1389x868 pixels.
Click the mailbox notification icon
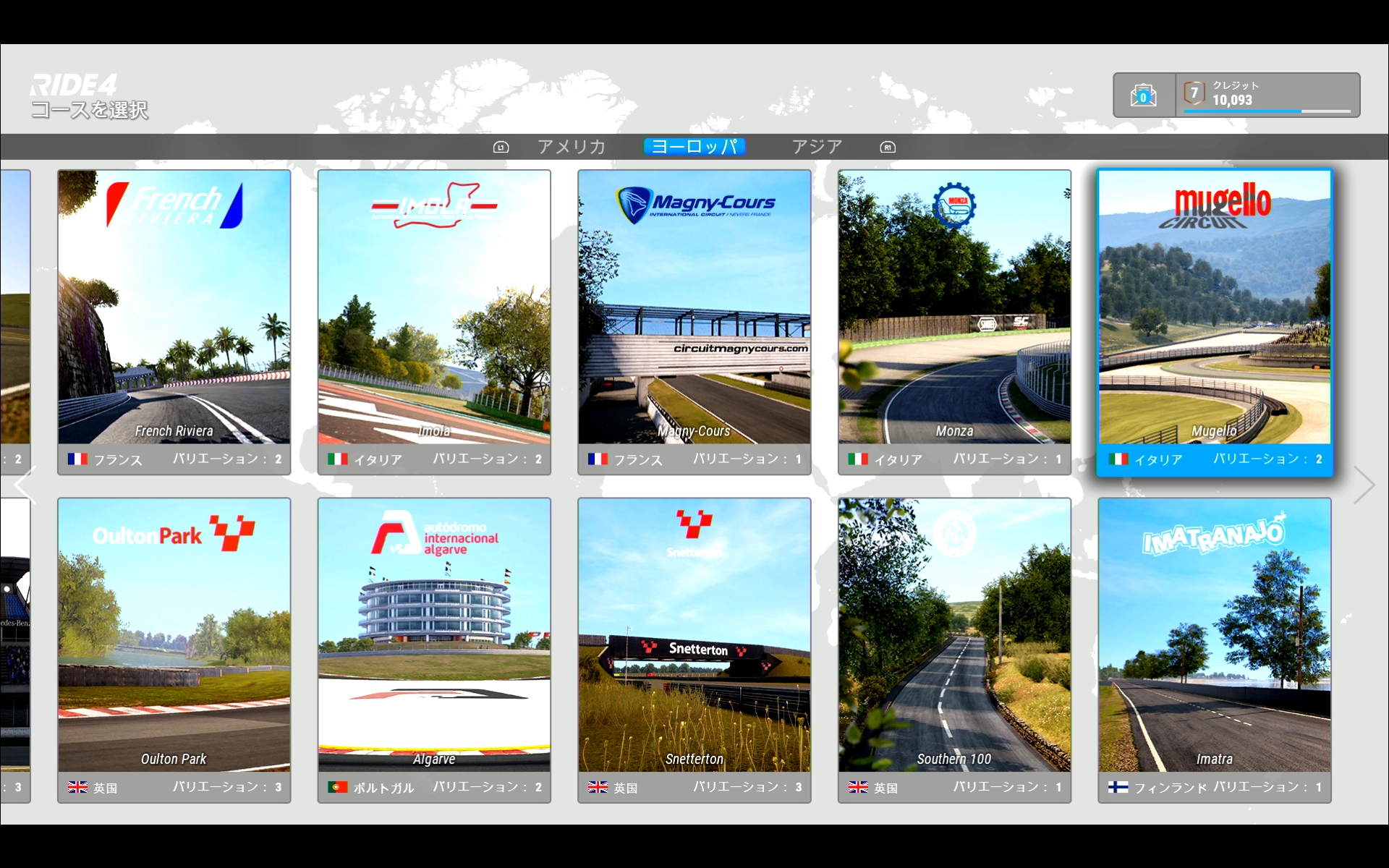(x=1143, y=95)
